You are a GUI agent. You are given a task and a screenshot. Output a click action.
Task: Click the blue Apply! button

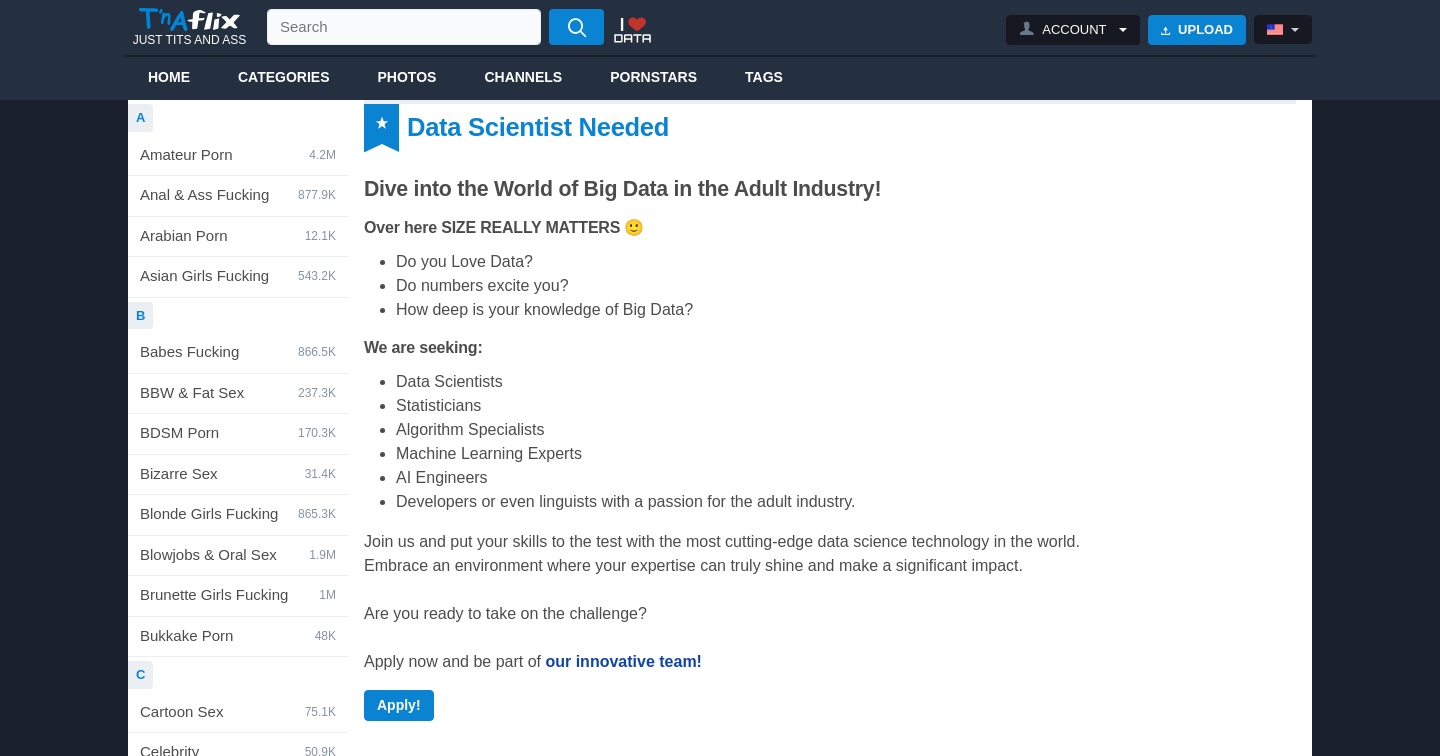tap(399, 705)
